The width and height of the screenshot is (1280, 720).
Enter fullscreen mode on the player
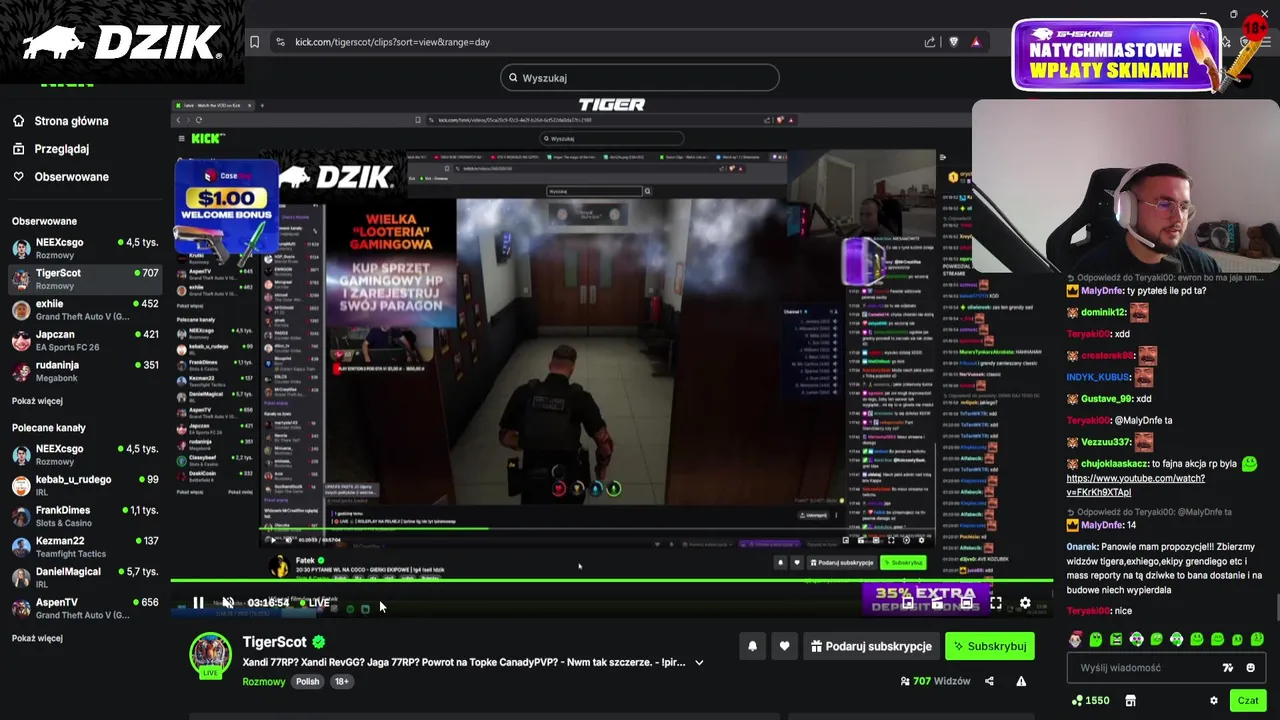pyautogui.click(x=996, y=603)
